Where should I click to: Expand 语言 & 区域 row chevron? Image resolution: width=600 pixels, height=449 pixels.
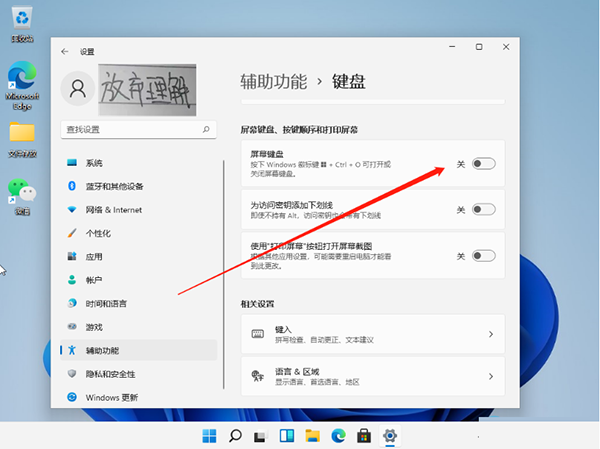490,376
